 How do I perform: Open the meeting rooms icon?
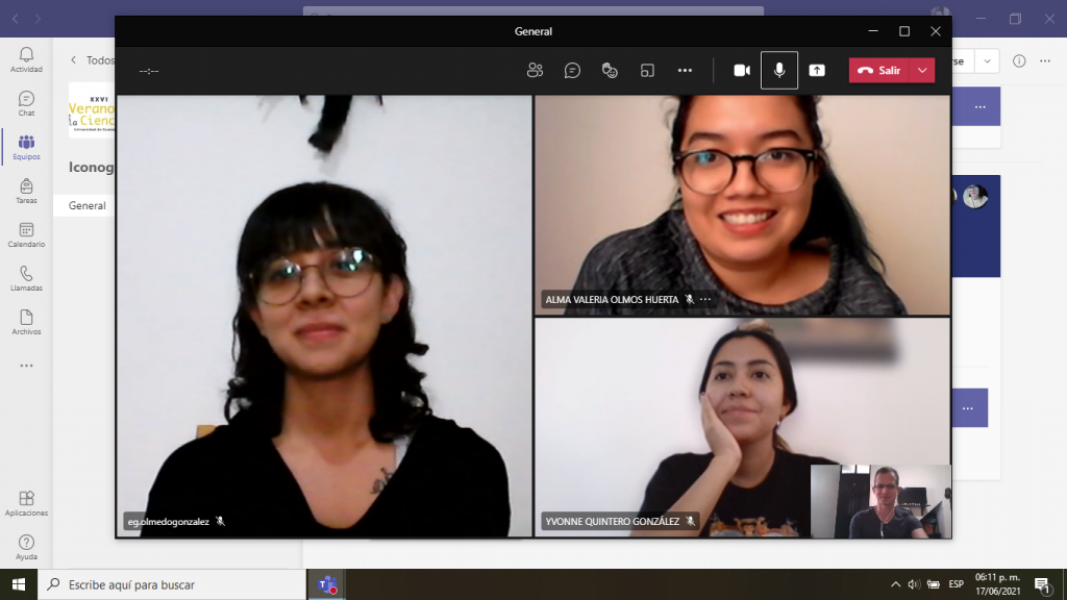(647, 70)
